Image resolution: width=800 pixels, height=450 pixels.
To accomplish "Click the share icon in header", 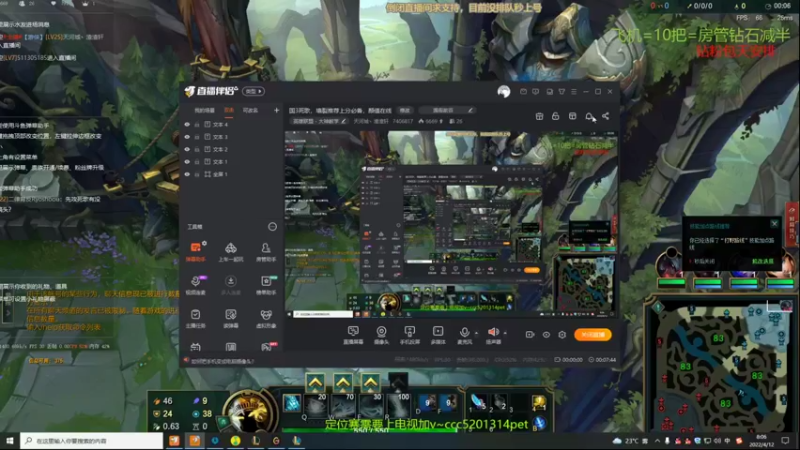I will 606,116.
